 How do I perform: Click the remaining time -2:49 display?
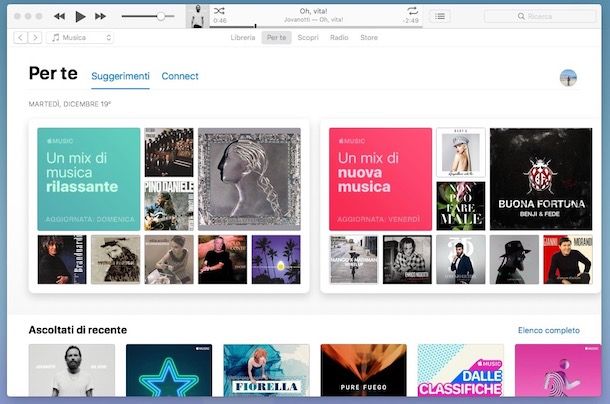[x=411, y=21]
